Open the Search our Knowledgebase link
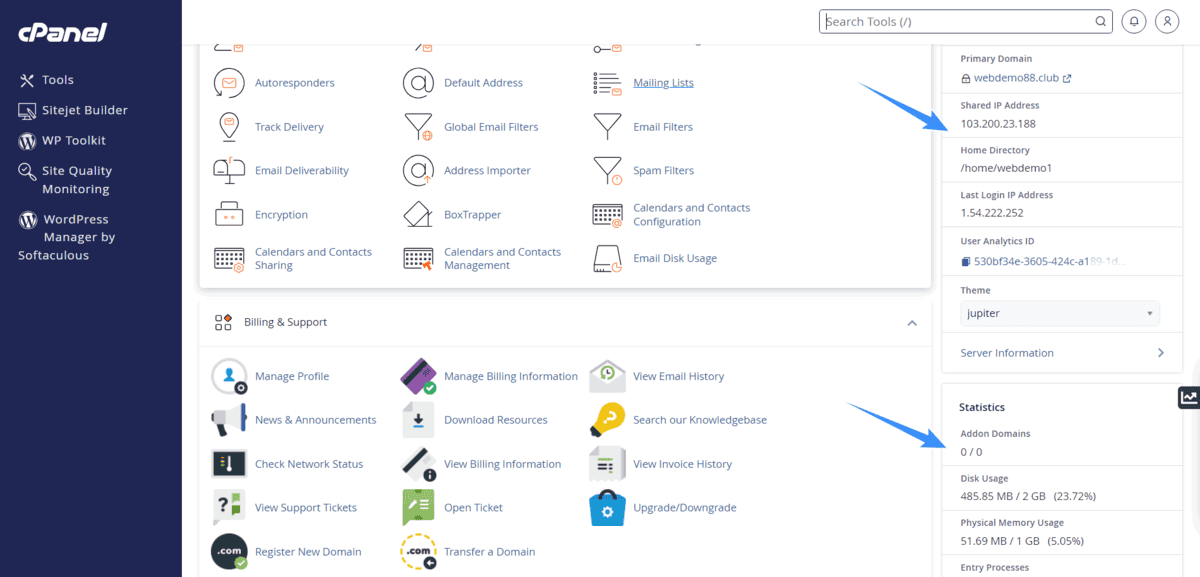The height and width of the screenshot is (577, 1200). (700, 420)
